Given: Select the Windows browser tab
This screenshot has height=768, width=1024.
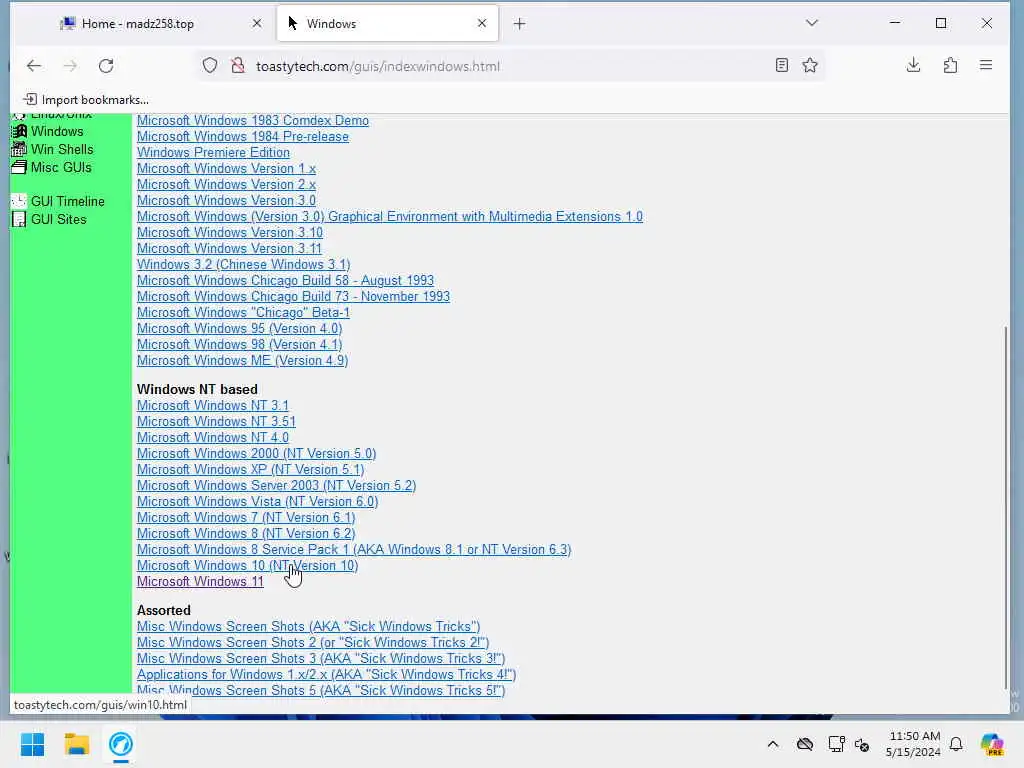Looking at the screenshot, I should click(387, 24).
